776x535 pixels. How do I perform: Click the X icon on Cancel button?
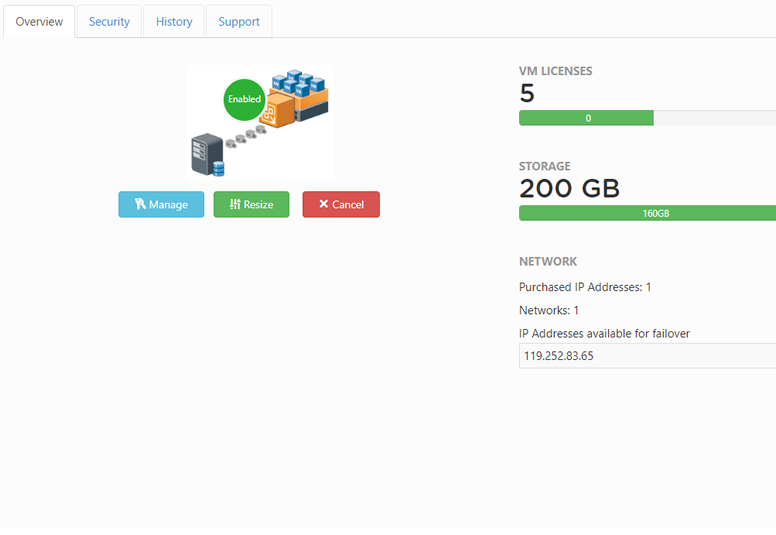[324, 203]
